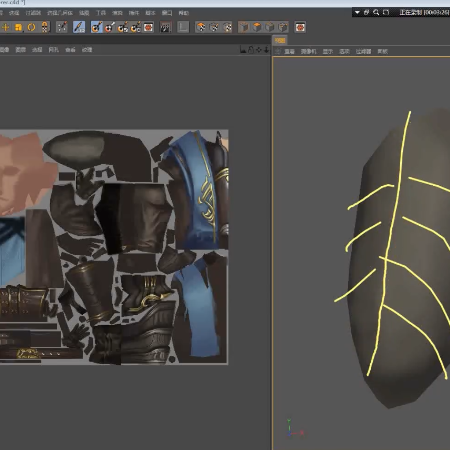Click the XYZ axis gizmo in viewport corner
This screenshot has width=450, height=450.
point(294,428)
